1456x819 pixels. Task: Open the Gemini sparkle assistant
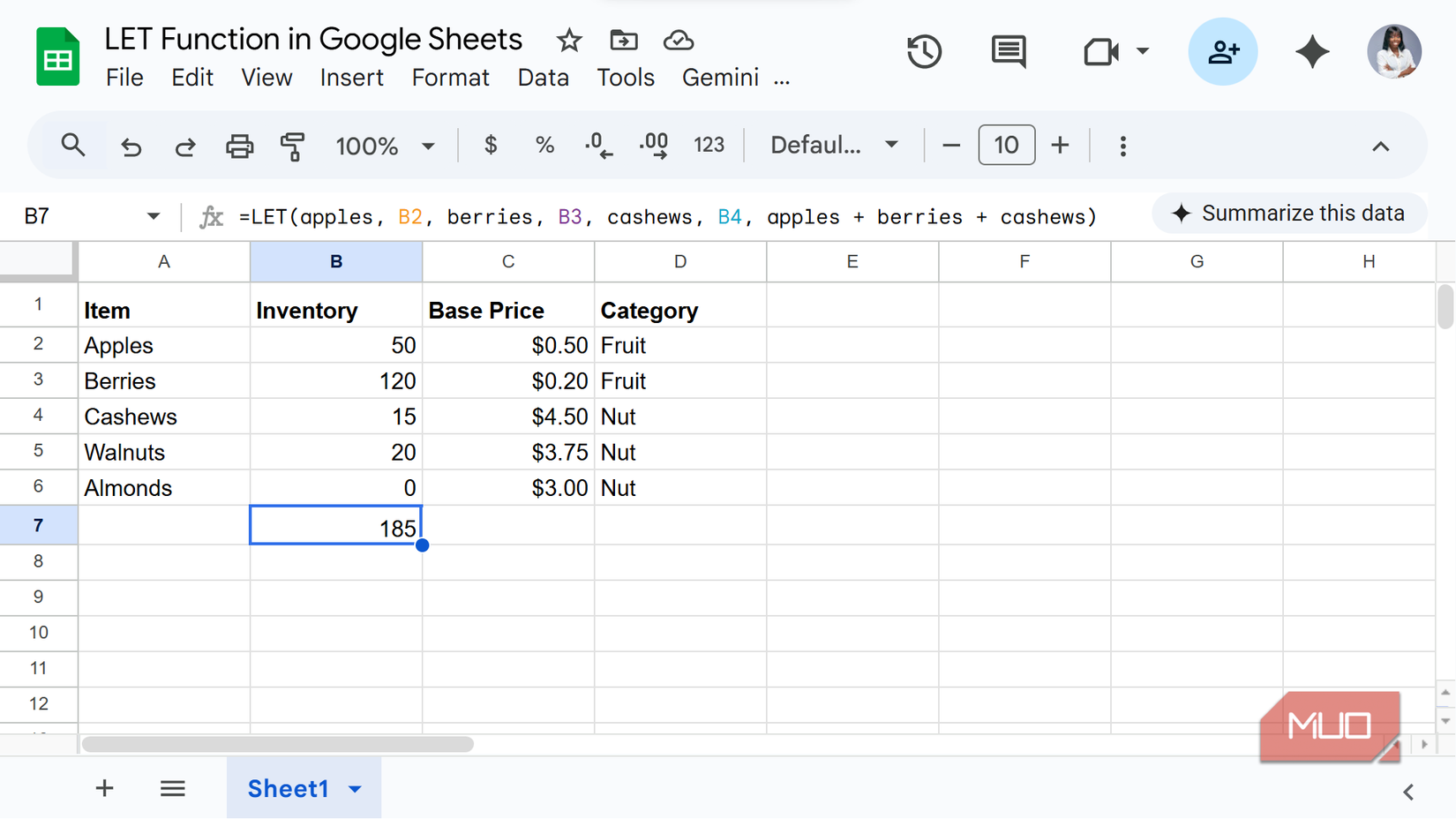pyautogui.click(x=1312, y=52)
